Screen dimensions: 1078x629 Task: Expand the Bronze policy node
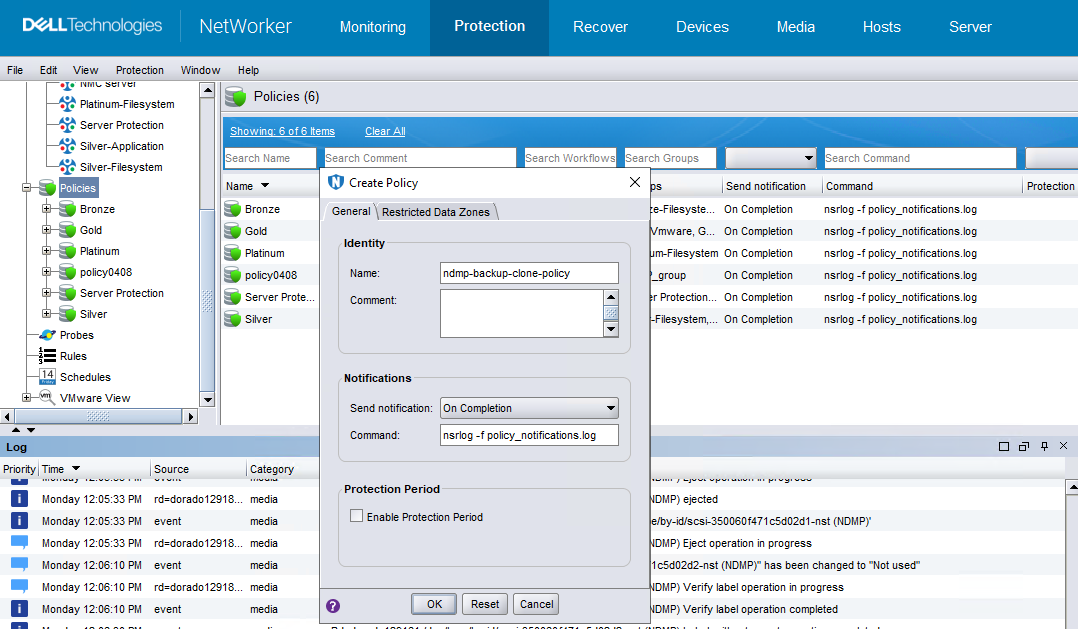(x=47, y=209)
